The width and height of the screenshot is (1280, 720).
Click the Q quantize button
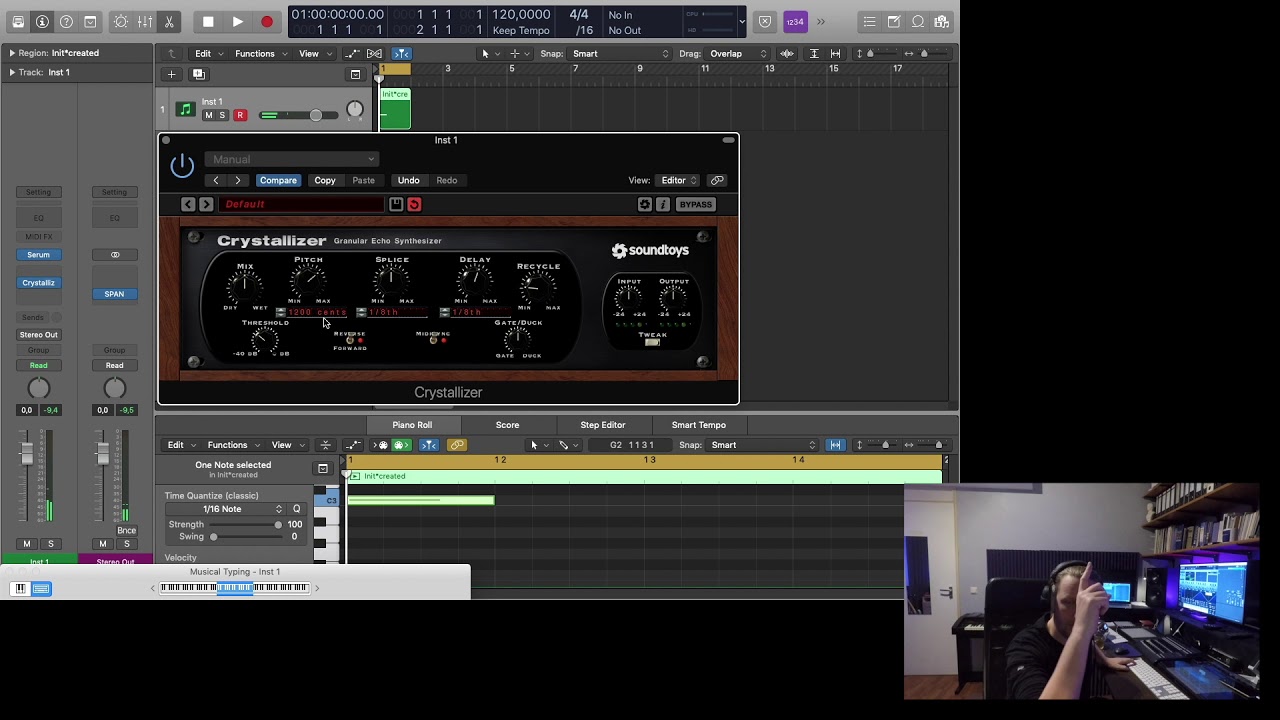296,509
